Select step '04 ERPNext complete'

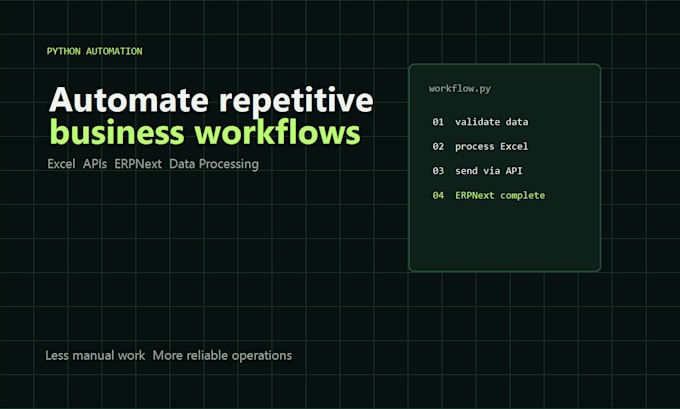(488, 195)
